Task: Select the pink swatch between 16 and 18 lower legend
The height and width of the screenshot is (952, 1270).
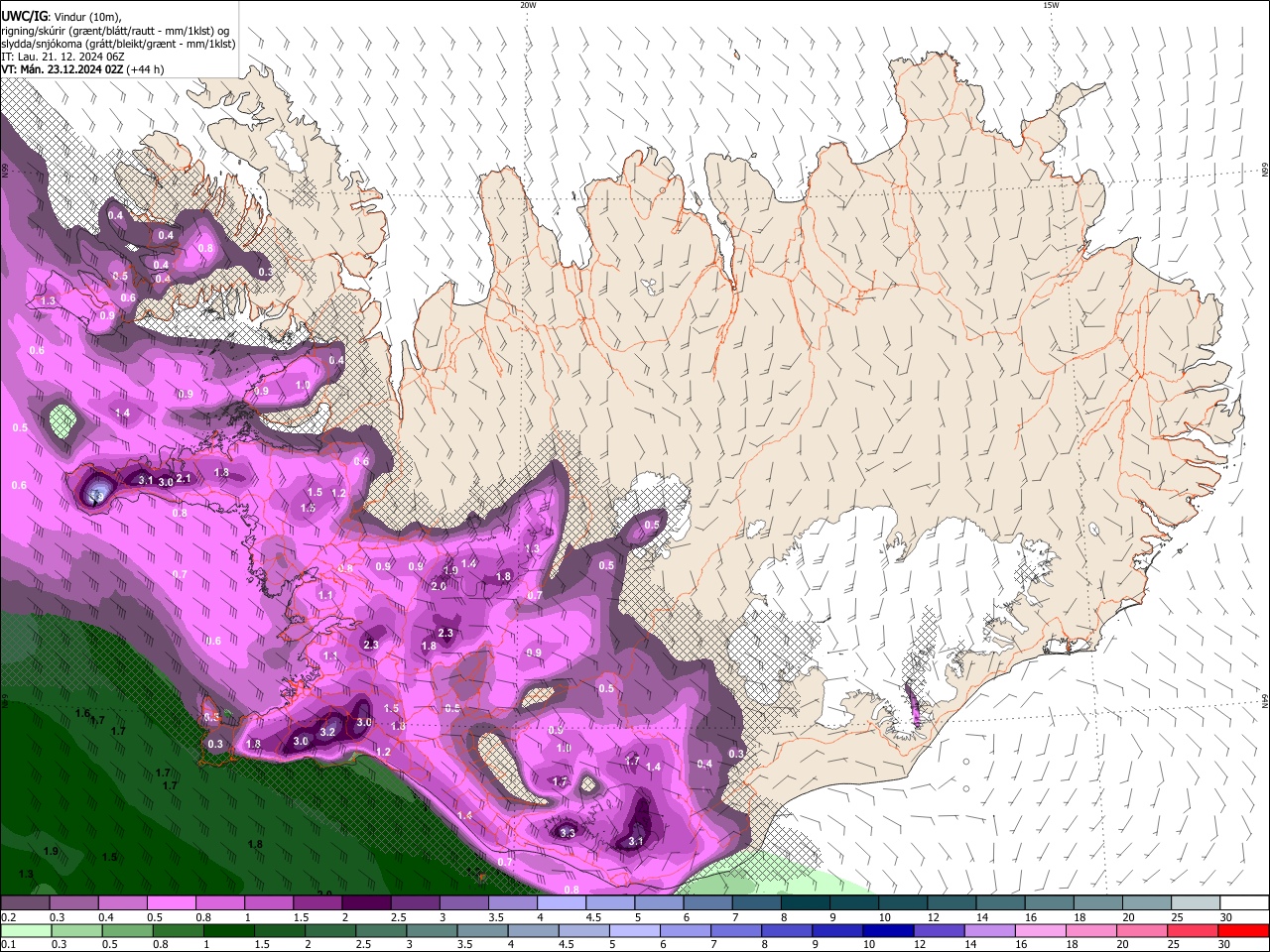Action: click(x=1040, y=930)
